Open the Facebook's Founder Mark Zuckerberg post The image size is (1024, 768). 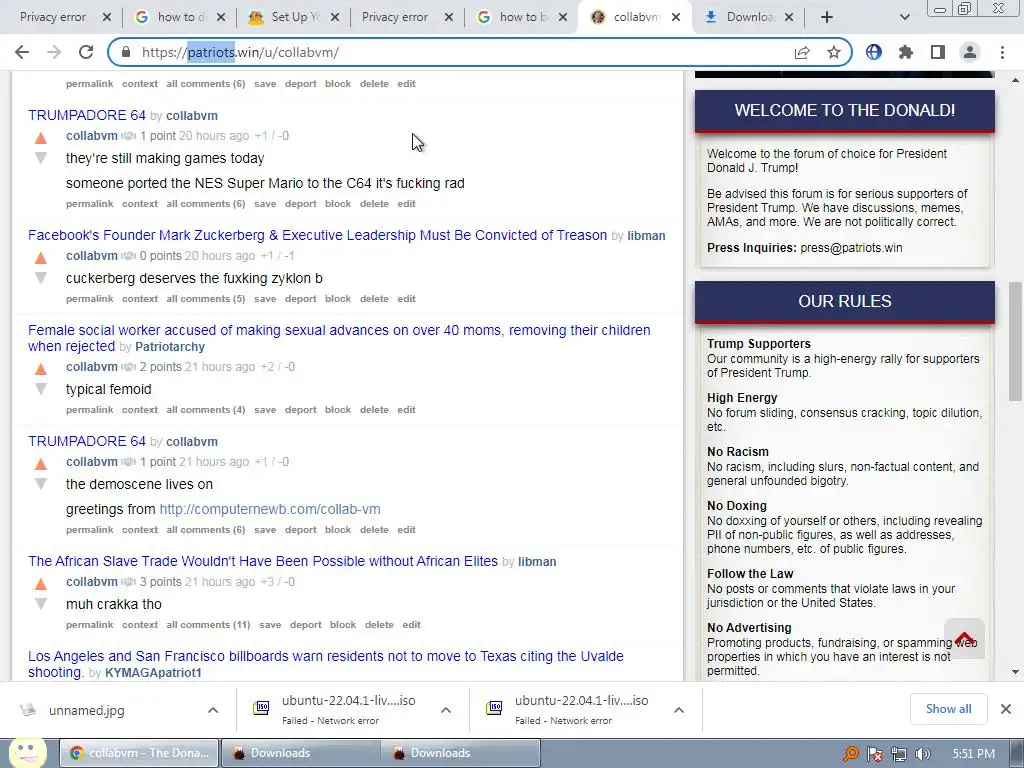[317, 235]
